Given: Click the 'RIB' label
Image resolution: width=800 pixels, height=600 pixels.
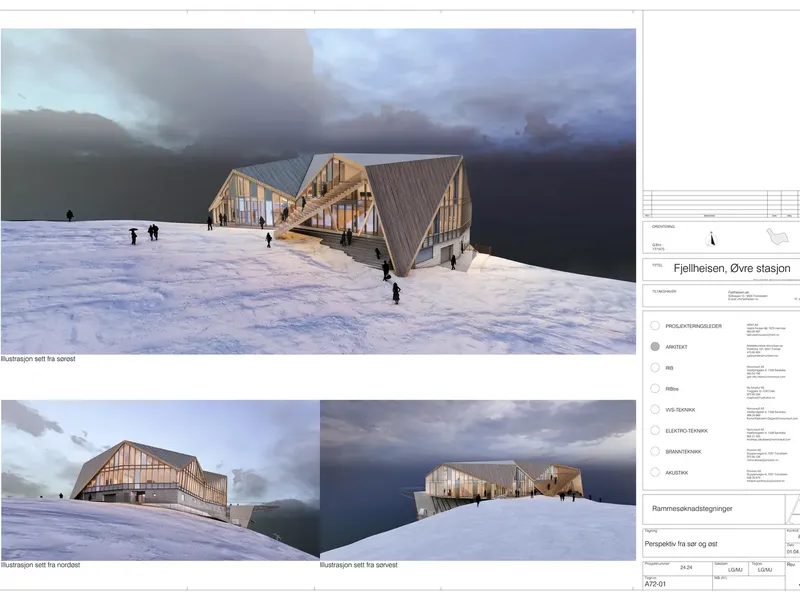Looking at the screenshot, I should pos(669,368).
